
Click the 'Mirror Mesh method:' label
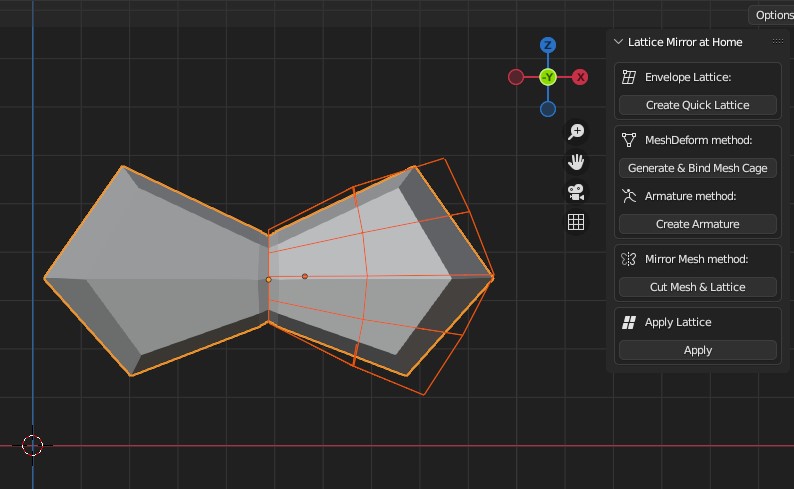click(x=696, y=259)
